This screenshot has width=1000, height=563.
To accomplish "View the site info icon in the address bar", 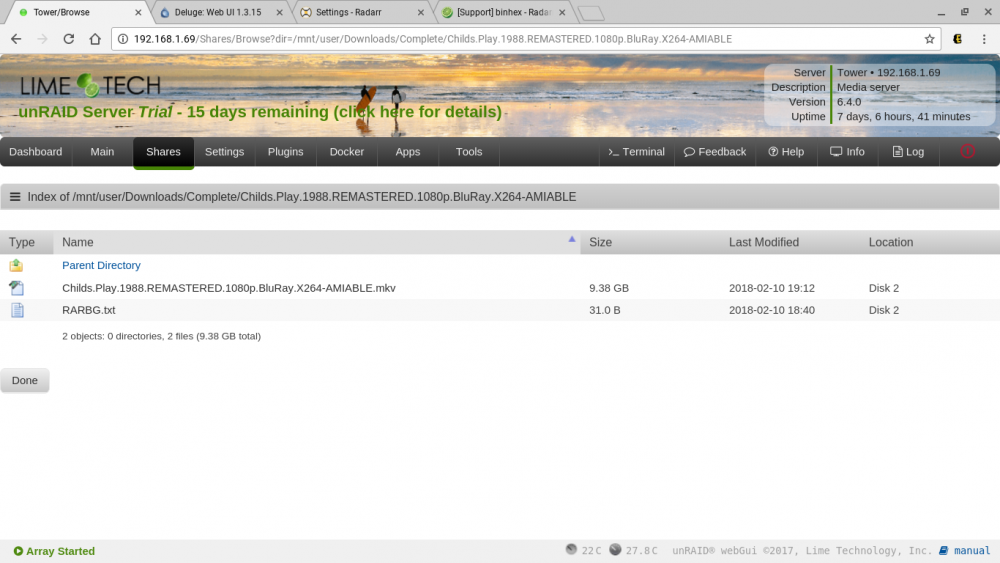I will click(x=123, y=39).
